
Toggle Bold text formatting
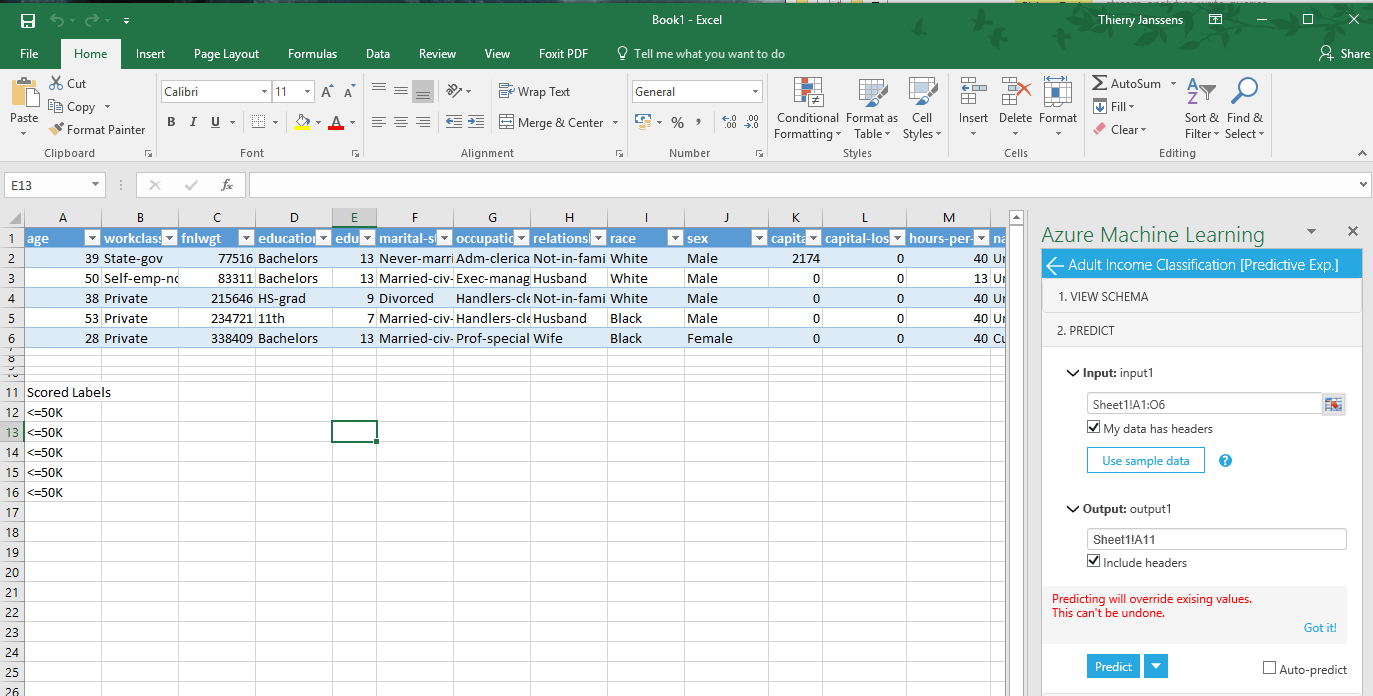coord(171,122)
